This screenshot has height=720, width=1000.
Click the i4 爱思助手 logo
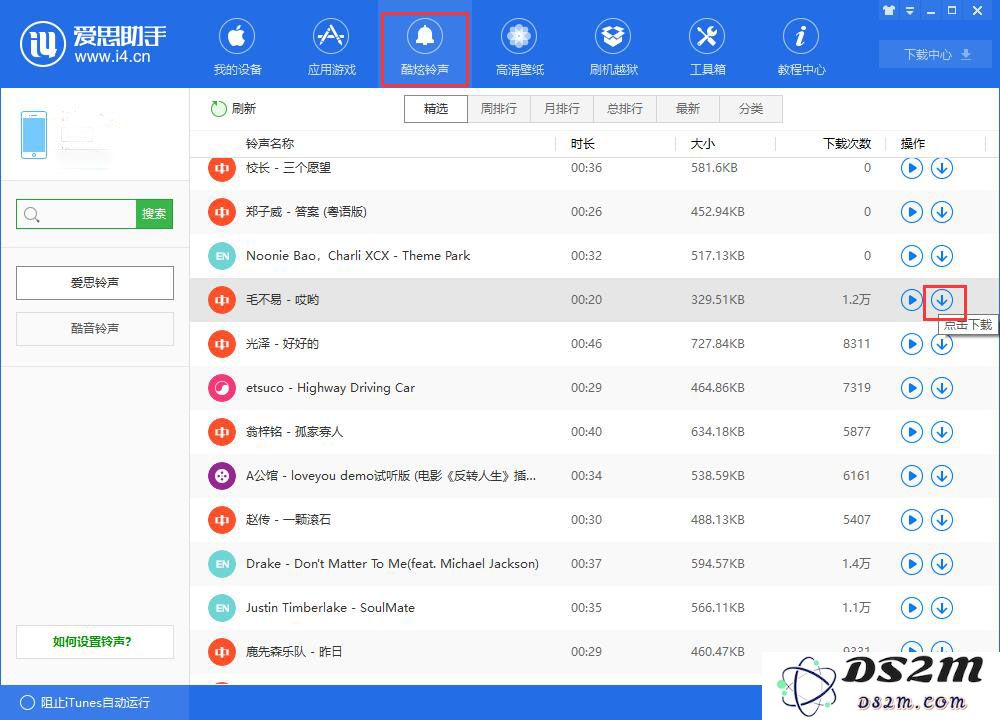(93, 44)
